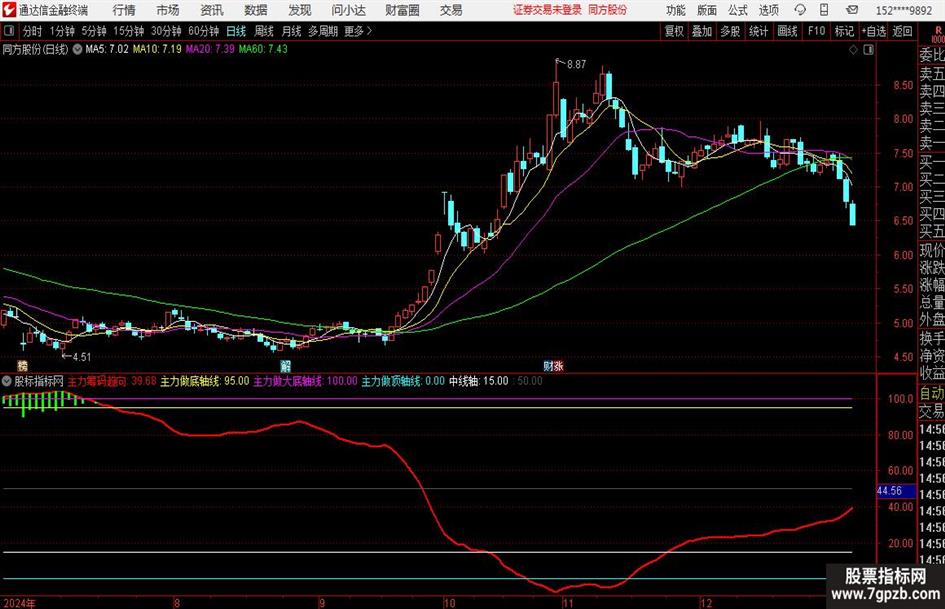Add stock via +自选 button
The width and height of the screenshot is (945, 609).
tap(874, 31)
